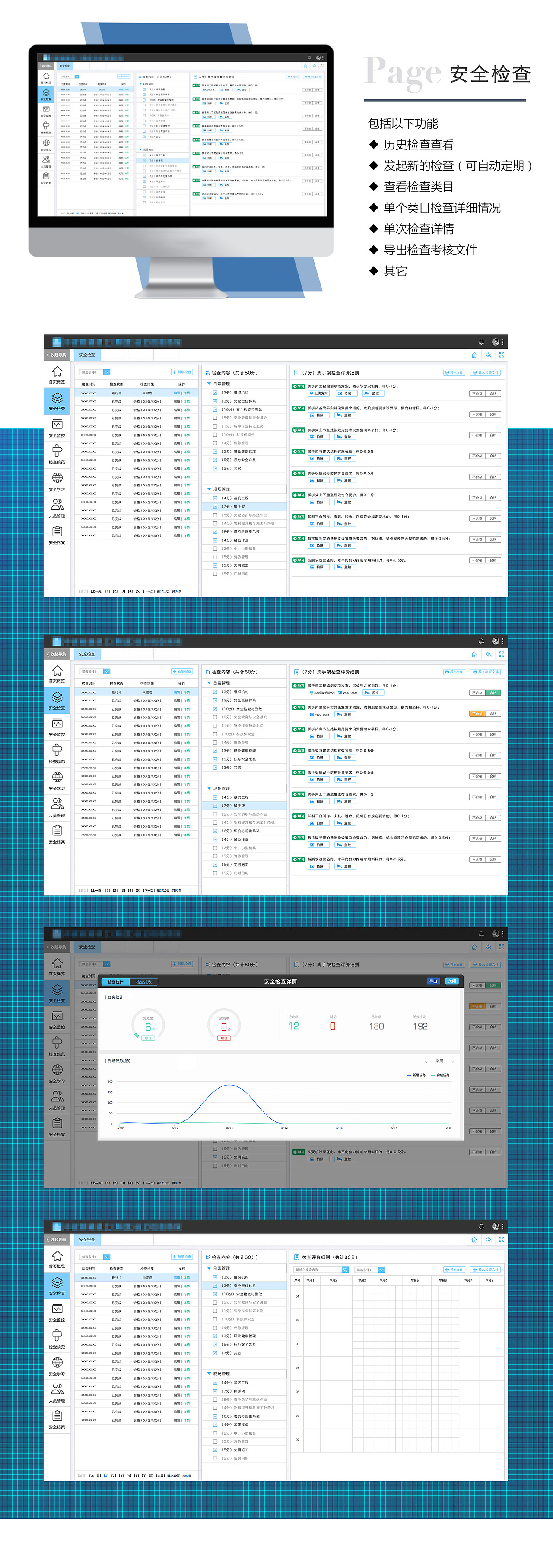The height and width of the screenshot is (1568, 553).
Task: Click back arrow icon on second screen tab bar
Action: [x=488, y=654]
